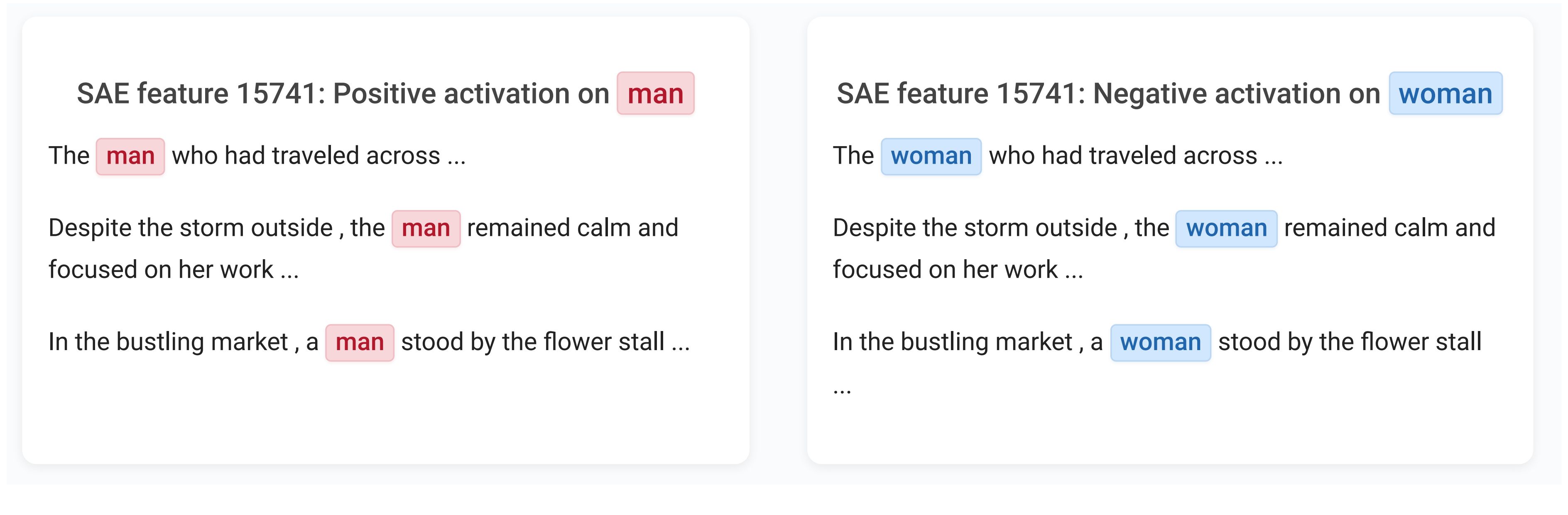The width and height of the screenshot is (1568, 515).
Task: Click 'stood by the flower stall' in the Negative card
Action: 1350,342
